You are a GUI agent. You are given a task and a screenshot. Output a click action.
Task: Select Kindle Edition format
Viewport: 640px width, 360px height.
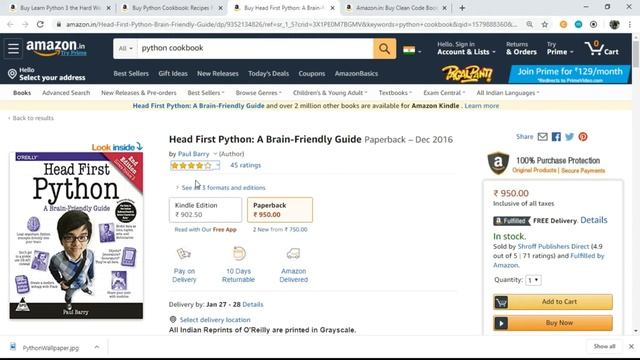pyautogui.click(x=205, y=210)
